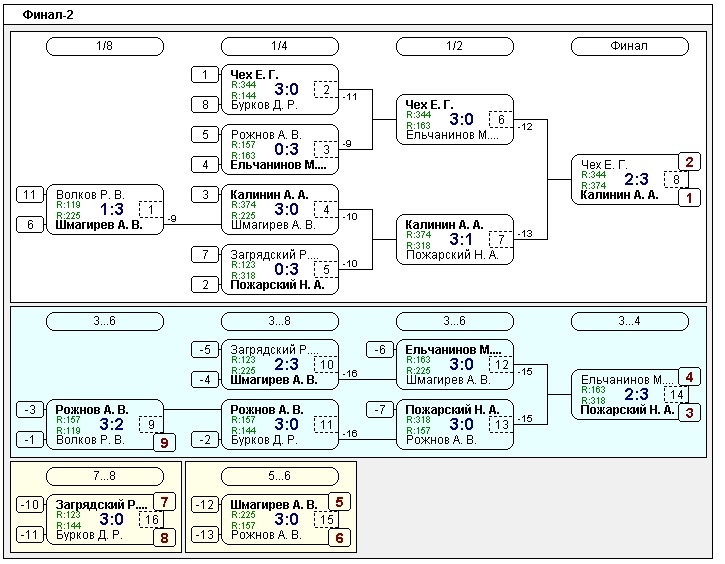Image resolution: width=725 pixels, height=564 pixels.
Task: Click seed box 11 beside Волков Р. В.
Action: click(x=30, y=195)
